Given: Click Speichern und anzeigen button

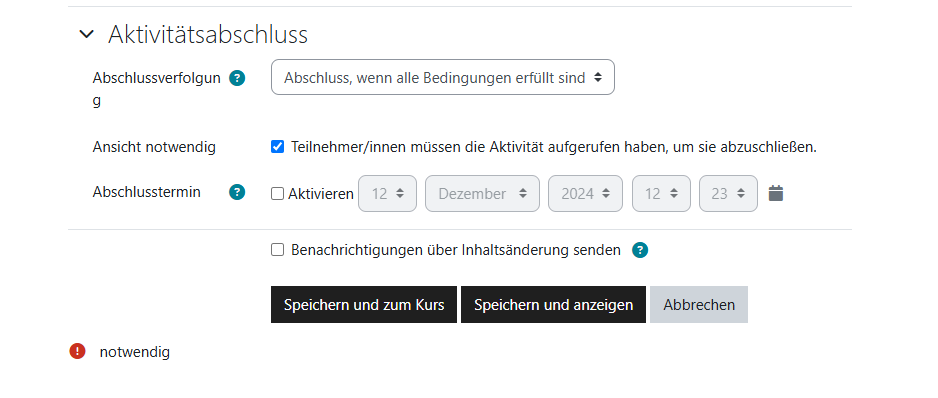Looking at the screenshot, I should [553, 305].
